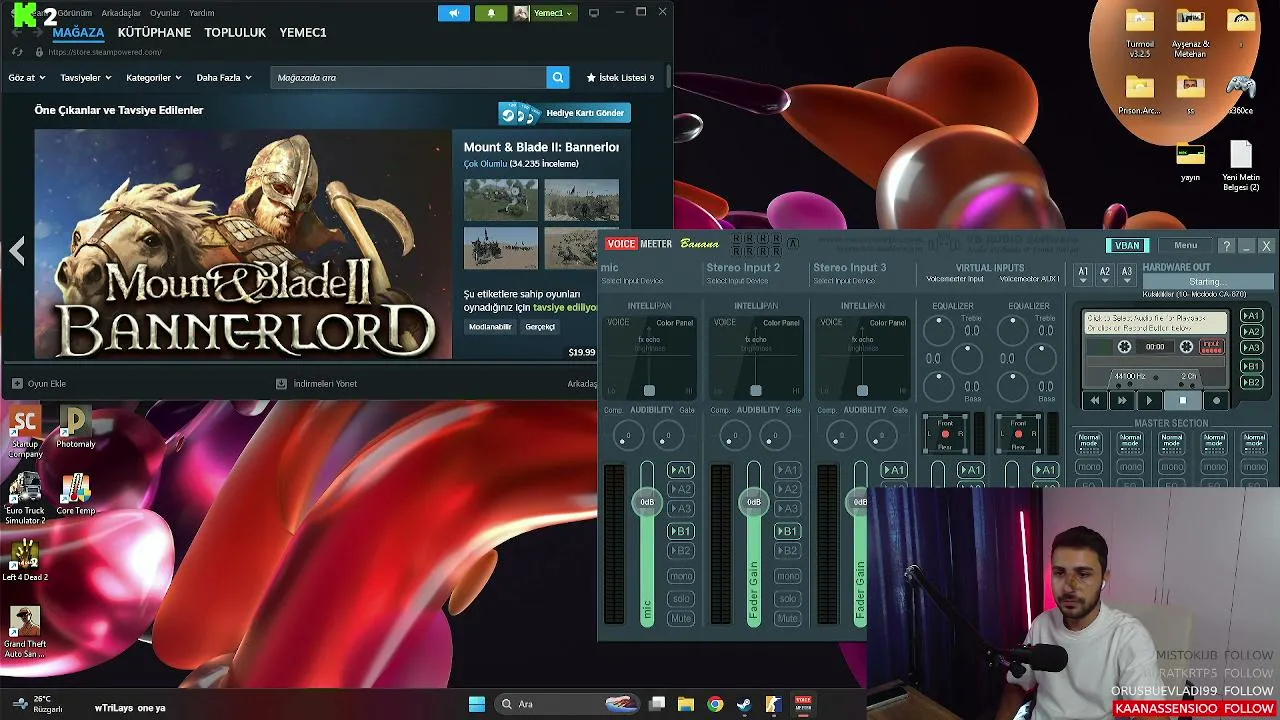
Task: Toggle B2 bus routing on mic strip
Action: point(681,550)
